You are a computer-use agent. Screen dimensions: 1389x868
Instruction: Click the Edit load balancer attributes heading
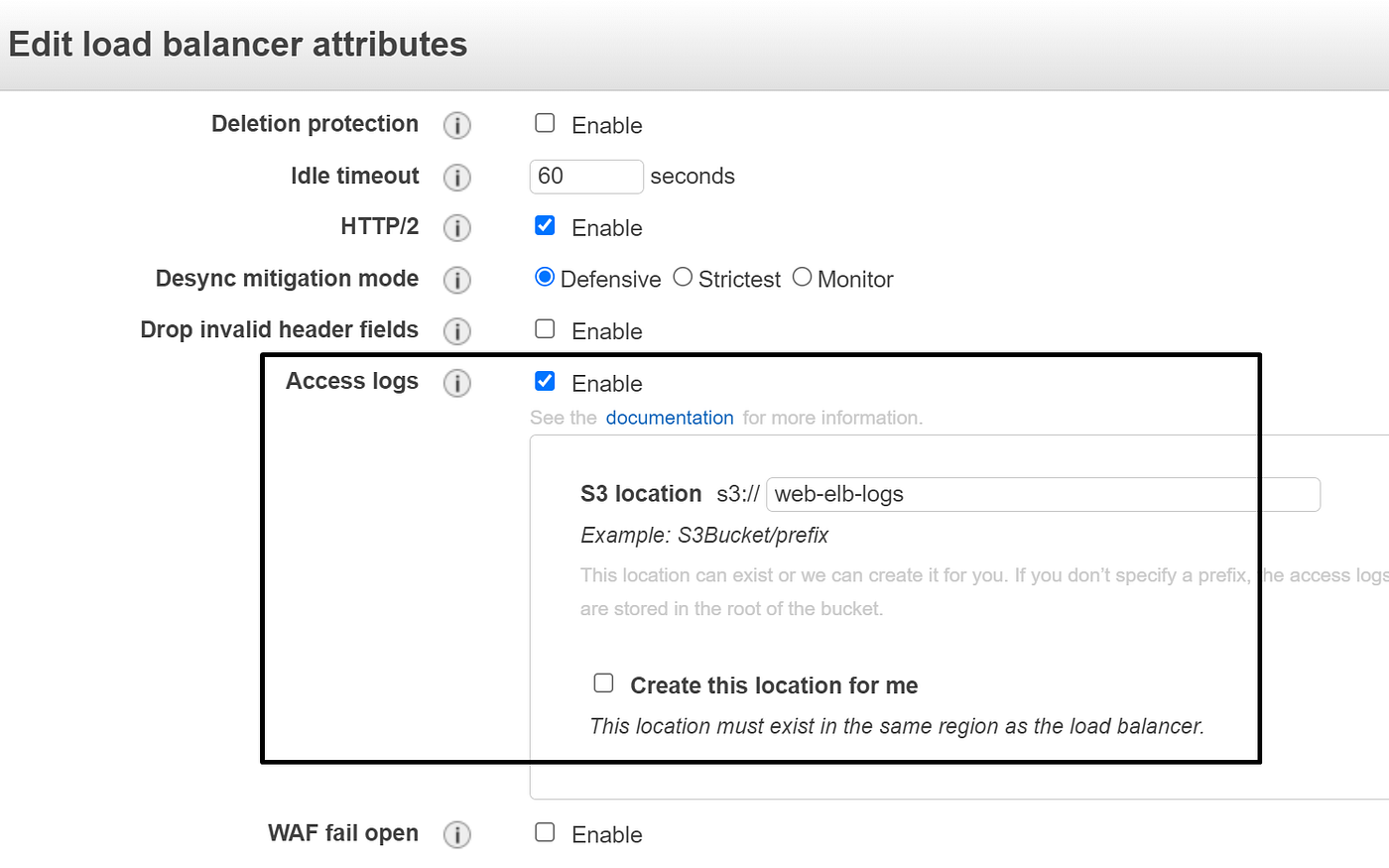pos(238,45)
